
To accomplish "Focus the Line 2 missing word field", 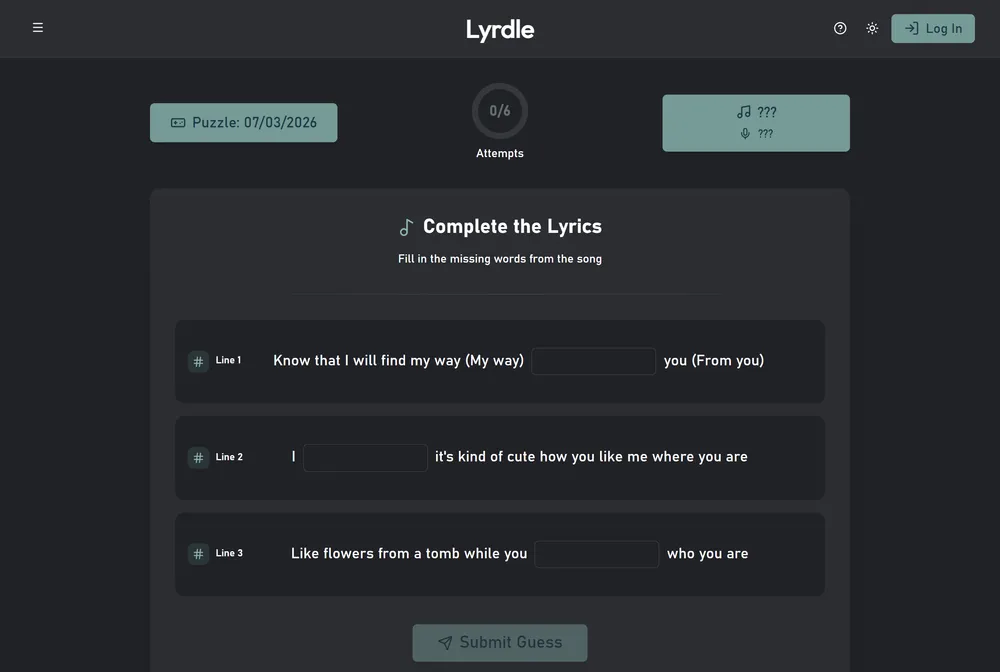I will pyautogui.click(x=365, y=458).
